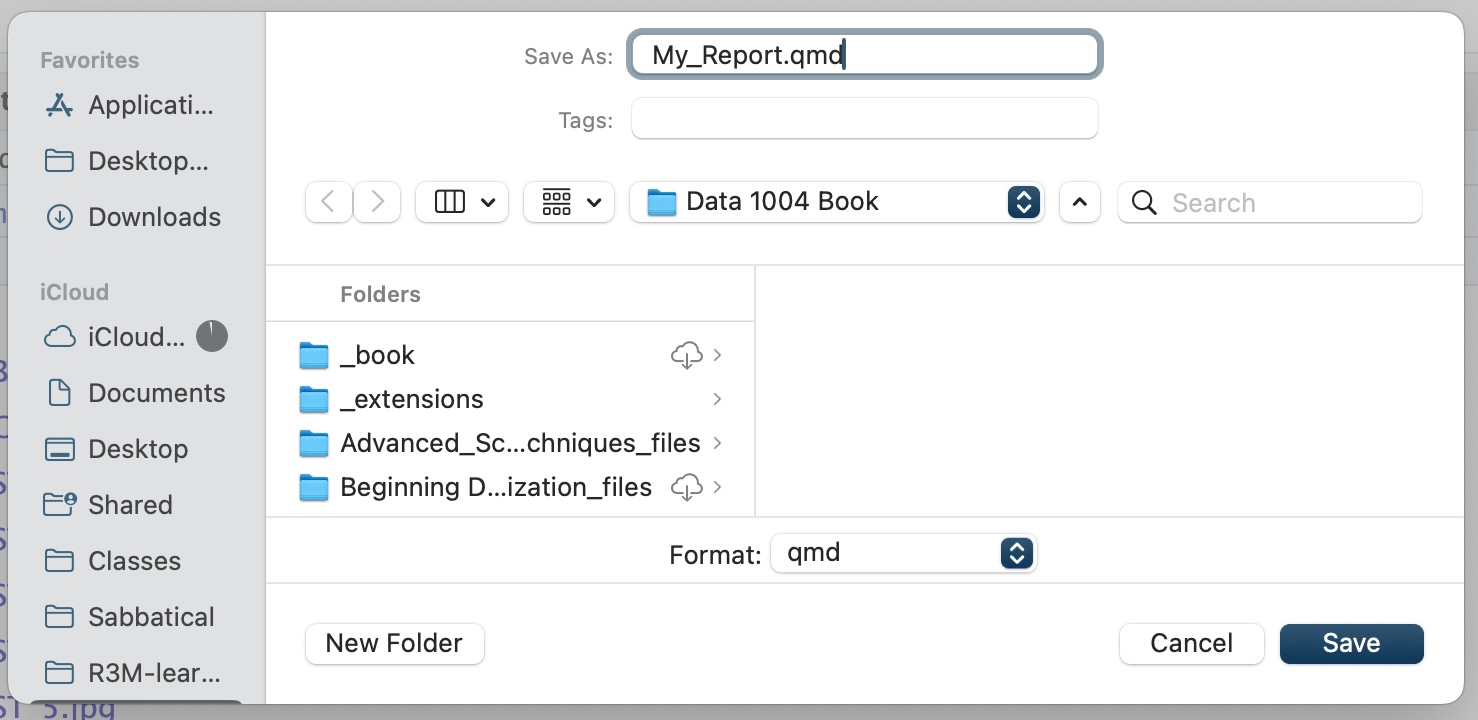The height and width of the screenshot is (720, 1478).
Task: Expand the _extensions folder chevron
Action: (x=717, y=399)
